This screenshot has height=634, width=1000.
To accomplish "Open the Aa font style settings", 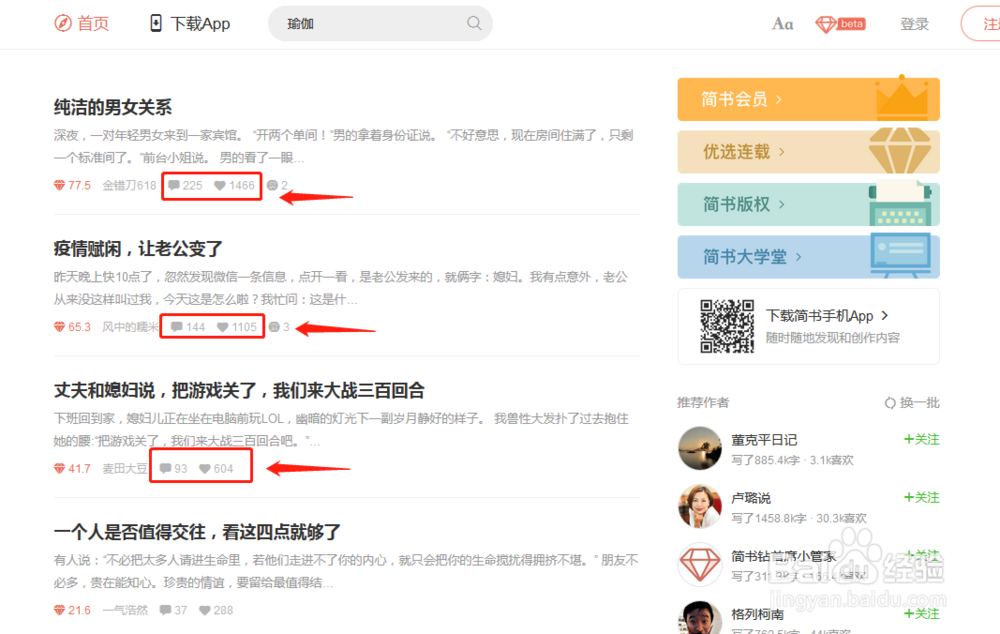I will pyautogui.click(x=783, y=24).
